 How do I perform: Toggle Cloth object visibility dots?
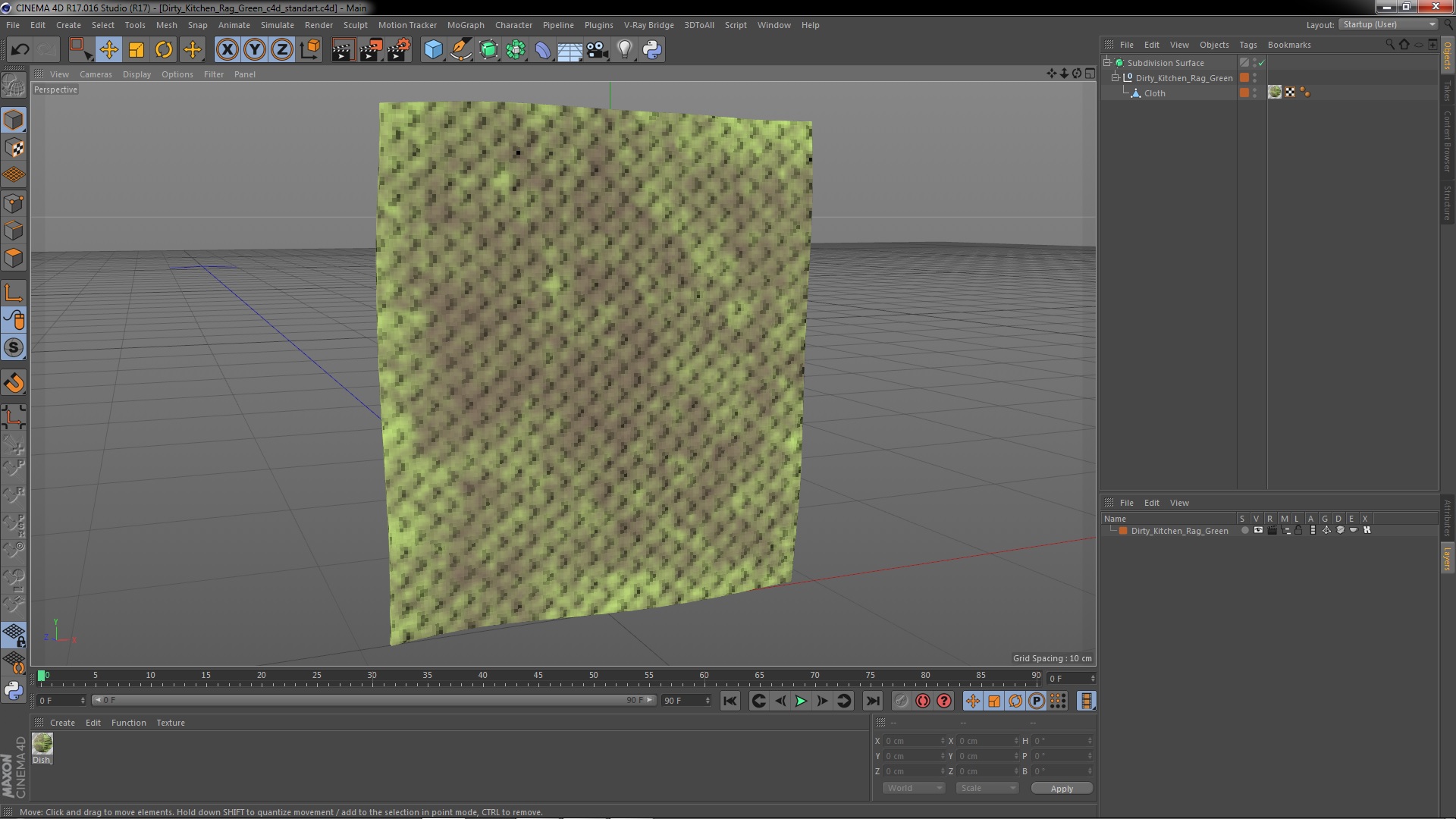coord(1255,93)
